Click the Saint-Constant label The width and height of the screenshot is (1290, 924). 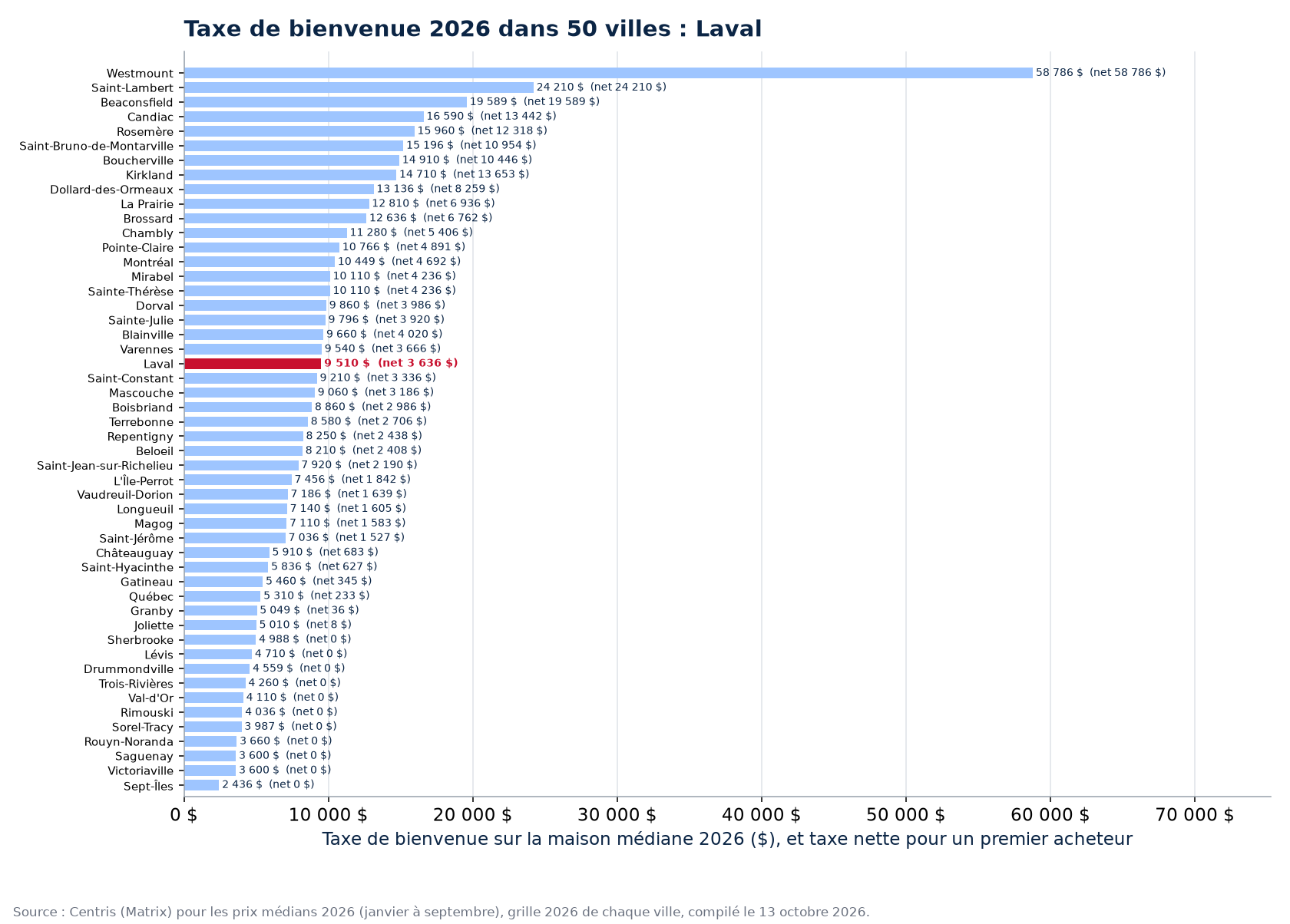(x=131, y=379)
